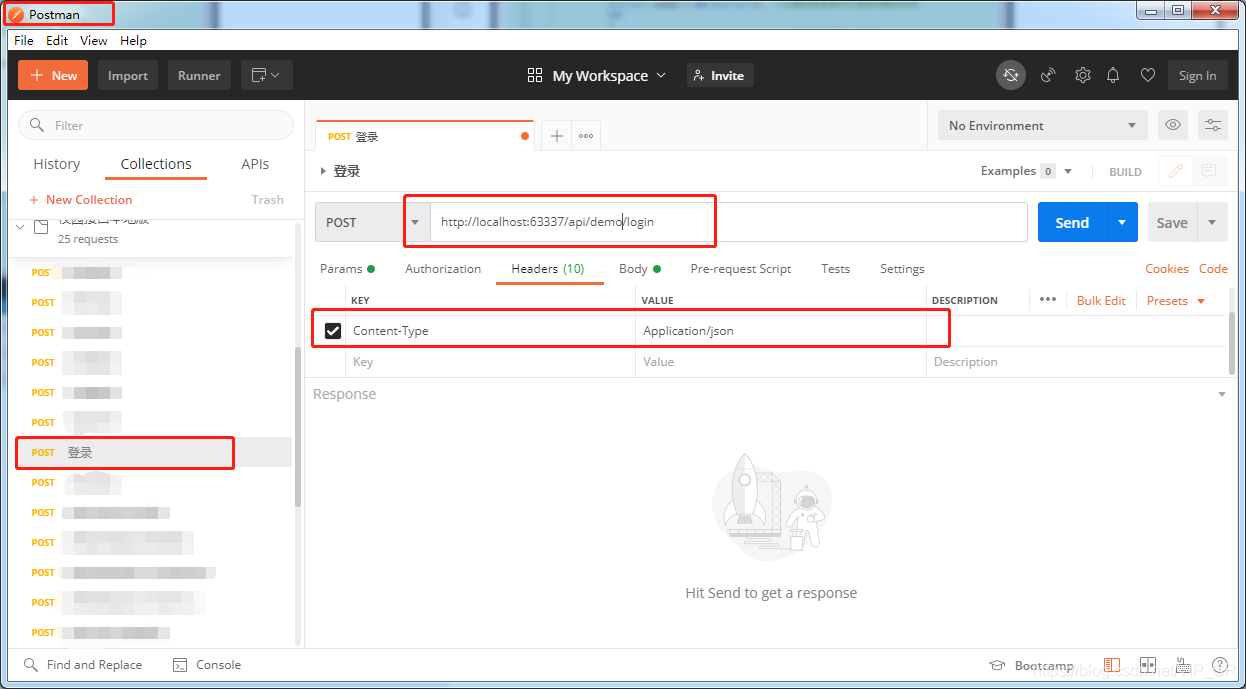Open the Save button dropdown arrow
Image resolution: width=1246 pixels, height=689 pixels.
1213,222
